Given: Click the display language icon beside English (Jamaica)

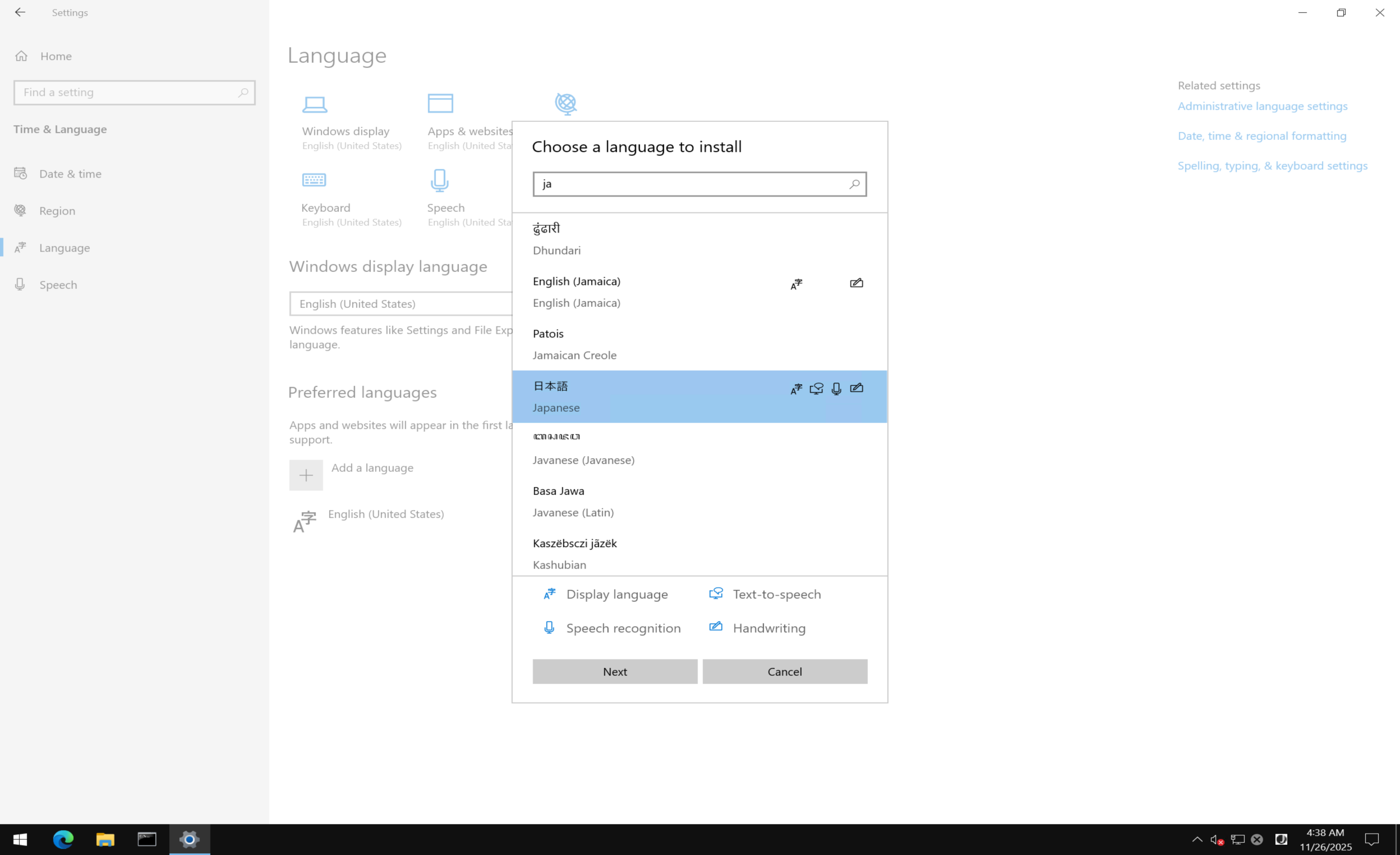Looking at the screenshot, I should pyautogui.click(x=797, y=284).
